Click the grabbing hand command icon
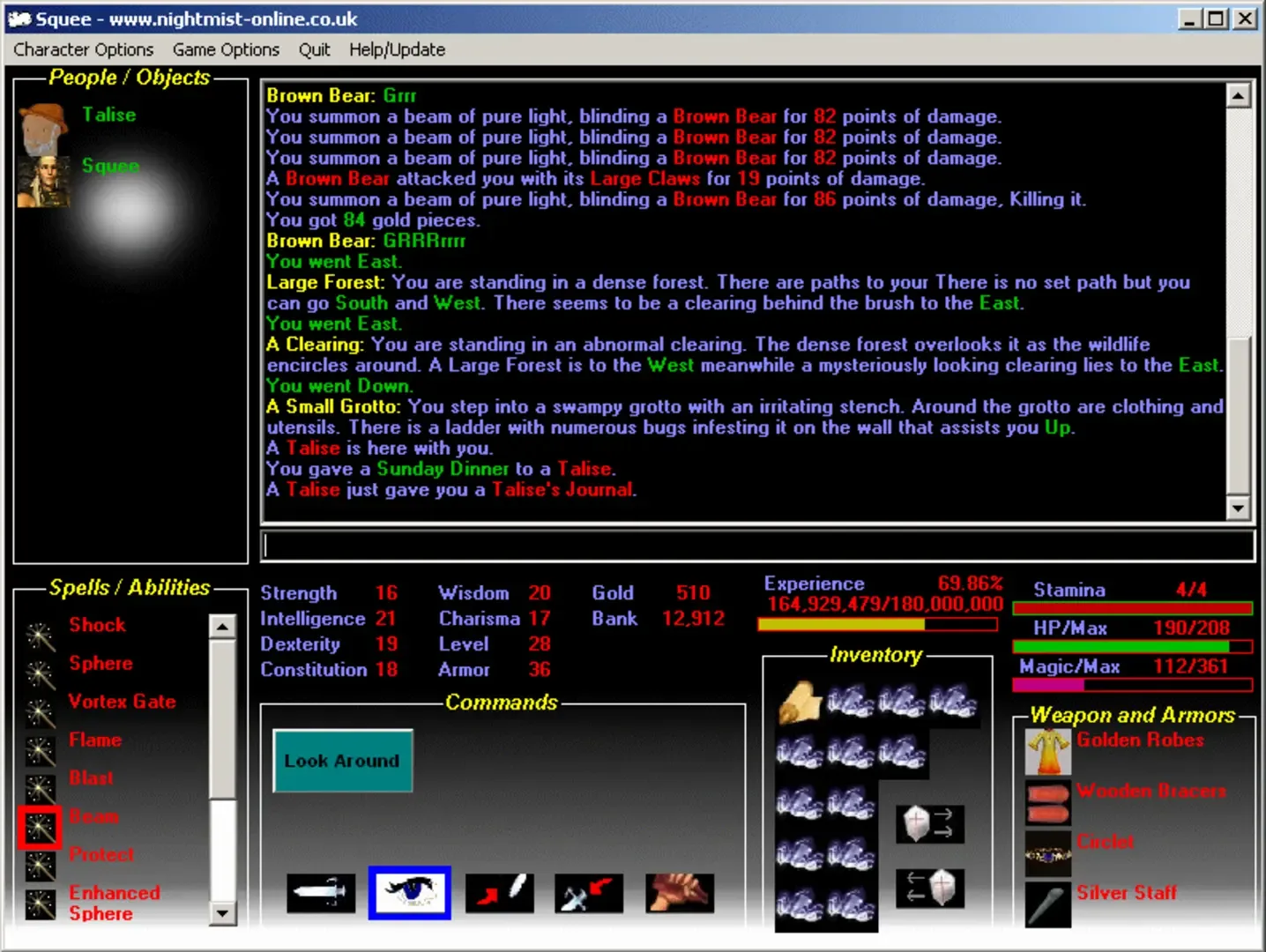The width and height of the screenshot is (1266, 952). [x=679, y=893]
